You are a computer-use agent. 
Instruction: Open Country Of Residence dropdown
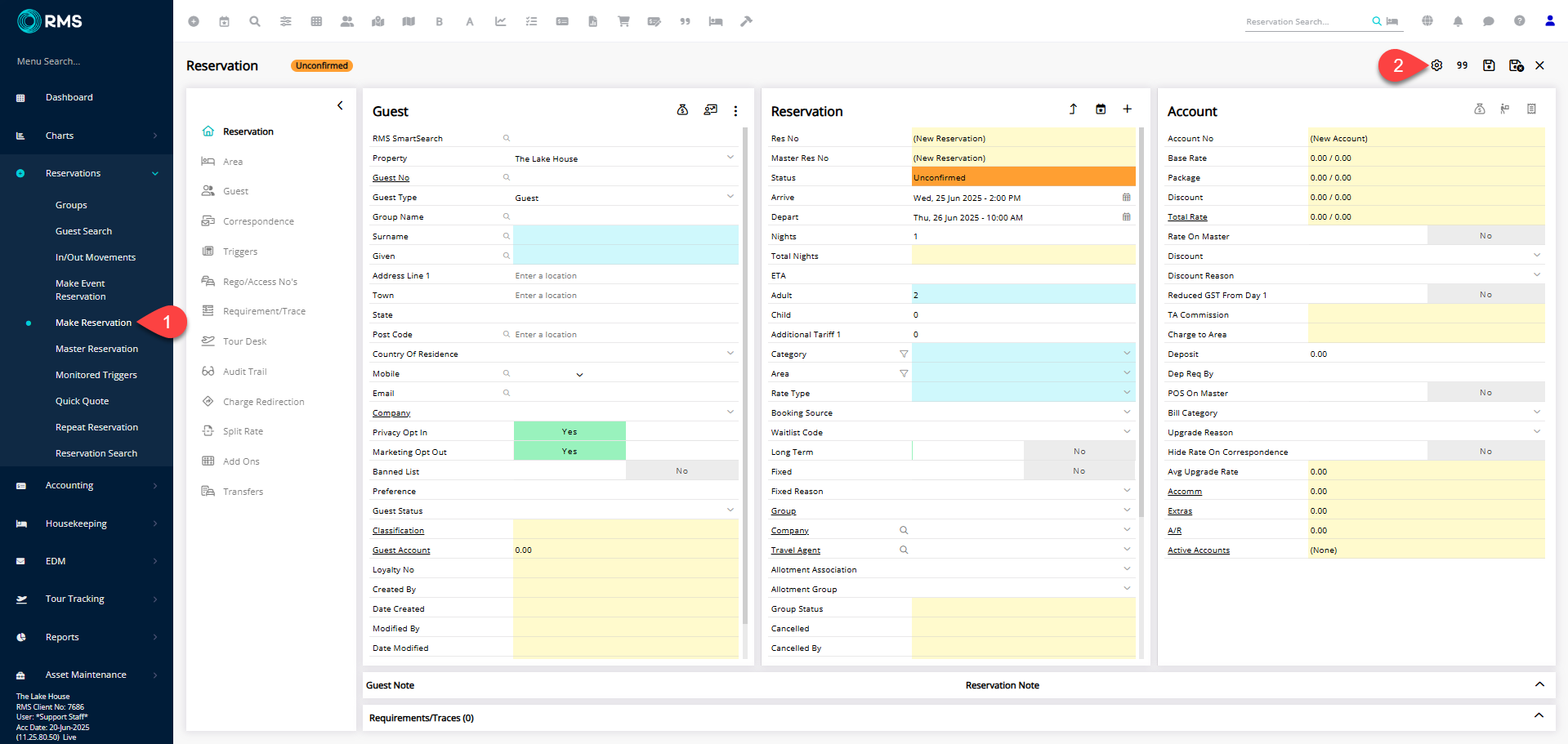(x=626, y=354)
